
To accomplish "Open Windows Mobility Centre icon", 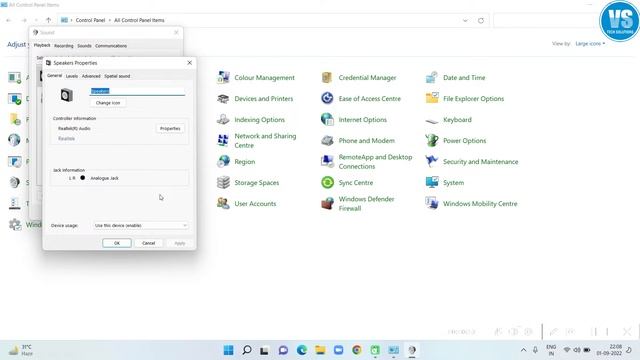I will coord(432,203).
